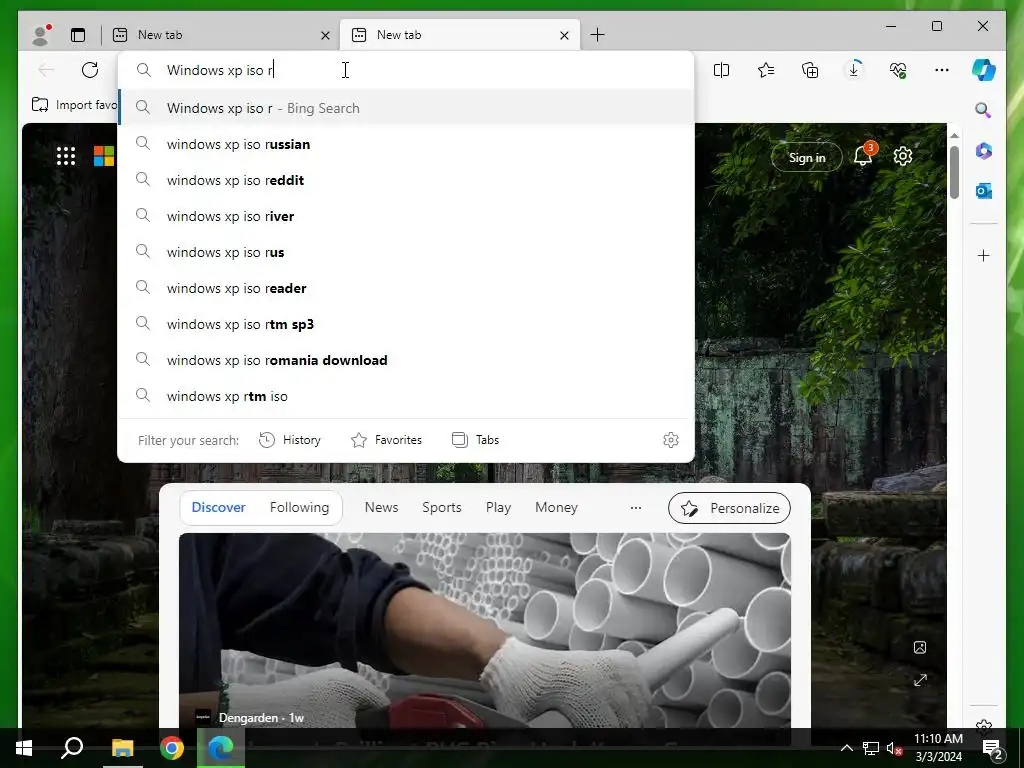
Task: Click the sidebar Search magnifier icon
Action: coord(983,110)
